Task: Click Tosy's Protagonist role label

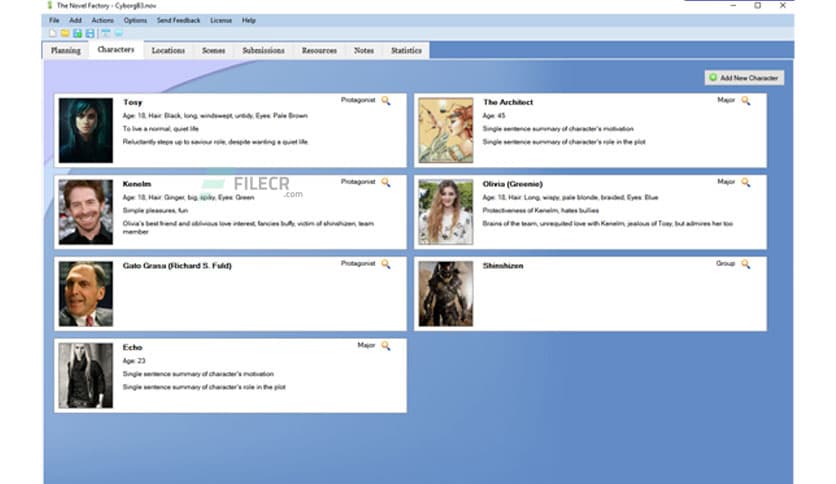Action: tap(358, 100)
